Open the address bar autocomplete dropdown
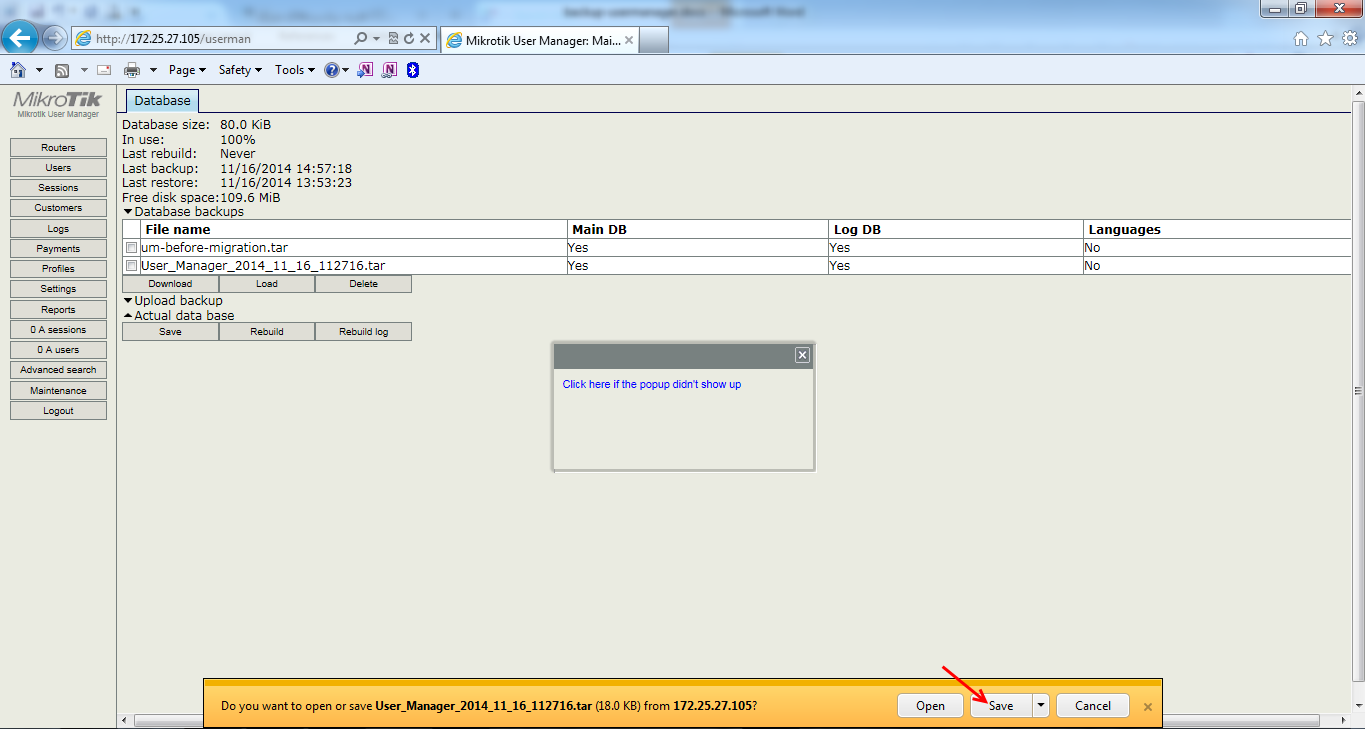The height and width of the screenshot is (729, 1365). tap(377, 38)
